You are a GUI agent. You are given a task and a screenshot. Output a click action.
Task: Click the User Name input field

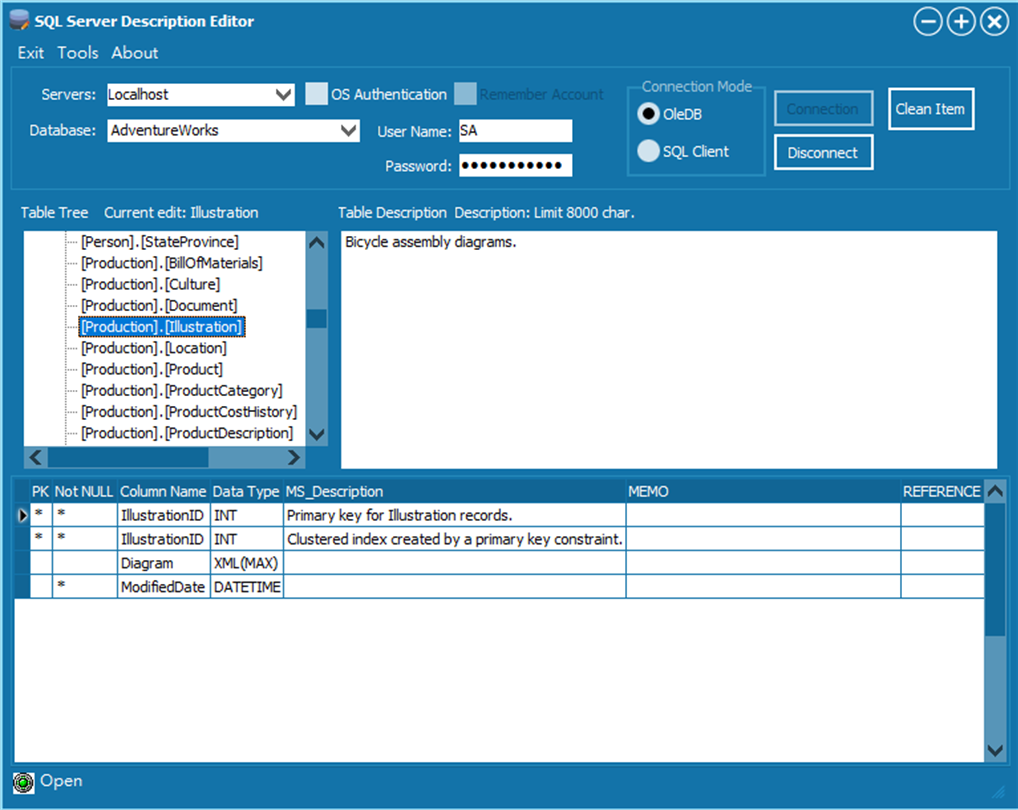click(515, 130)
